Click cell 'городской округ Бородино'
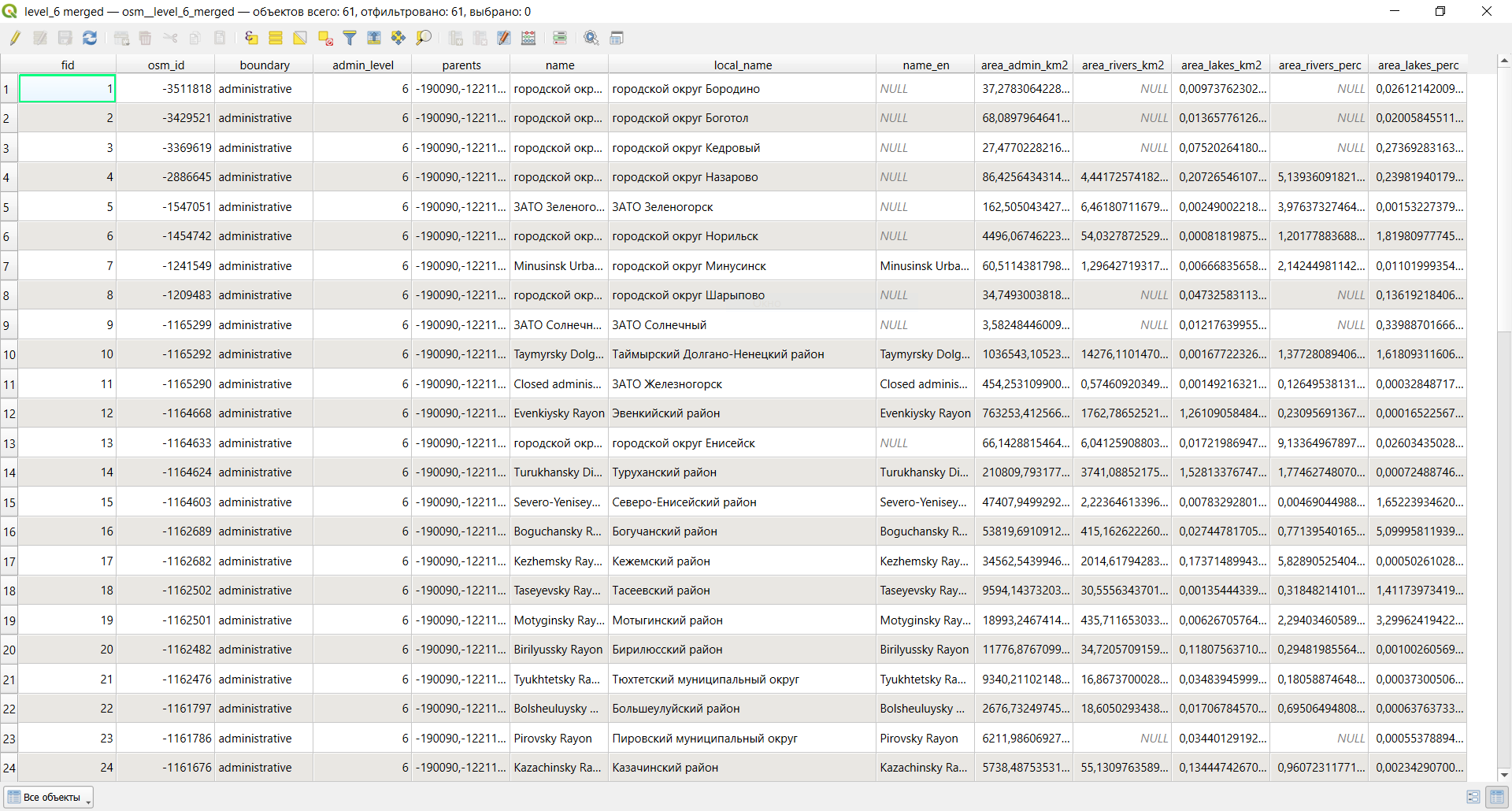Viewport: 1512px width, 811px height. pyautogui.click(x=743, y=89)
